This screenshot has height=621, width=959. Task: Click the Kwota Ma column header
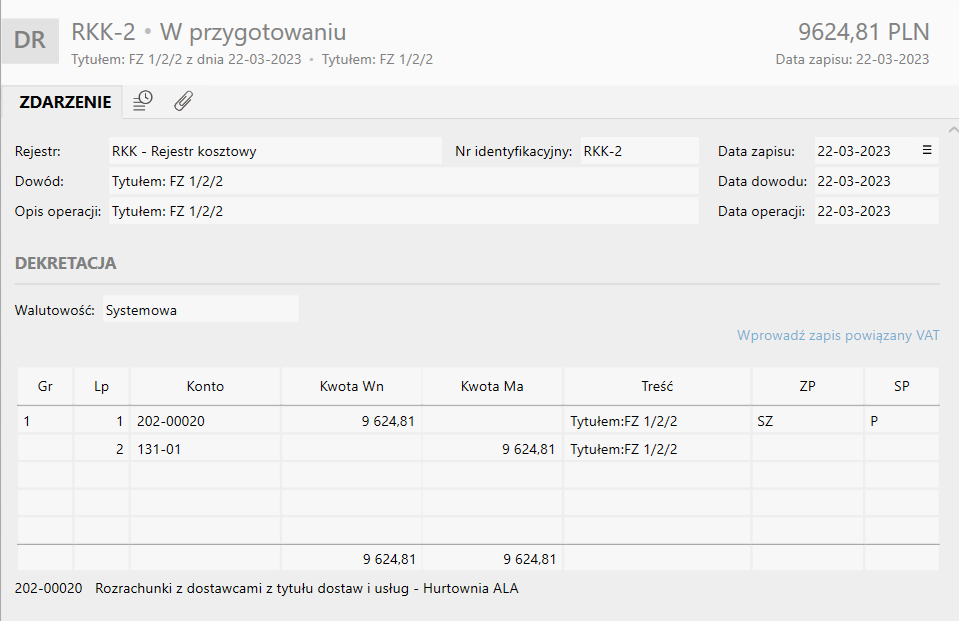tap(492, 386)
